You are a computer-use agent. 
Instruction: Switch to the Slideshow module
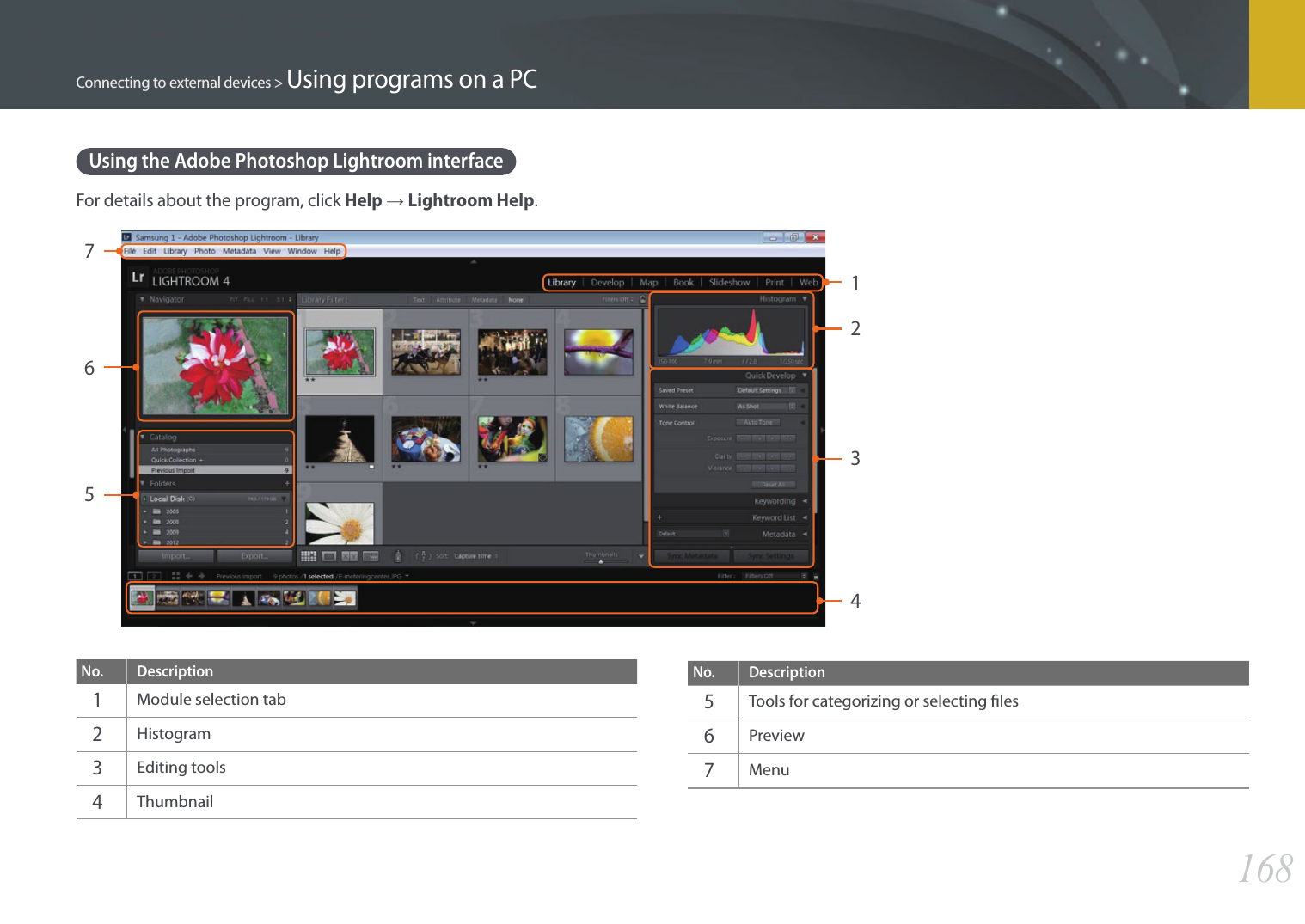pyautogui.click(x=729, y=283)
